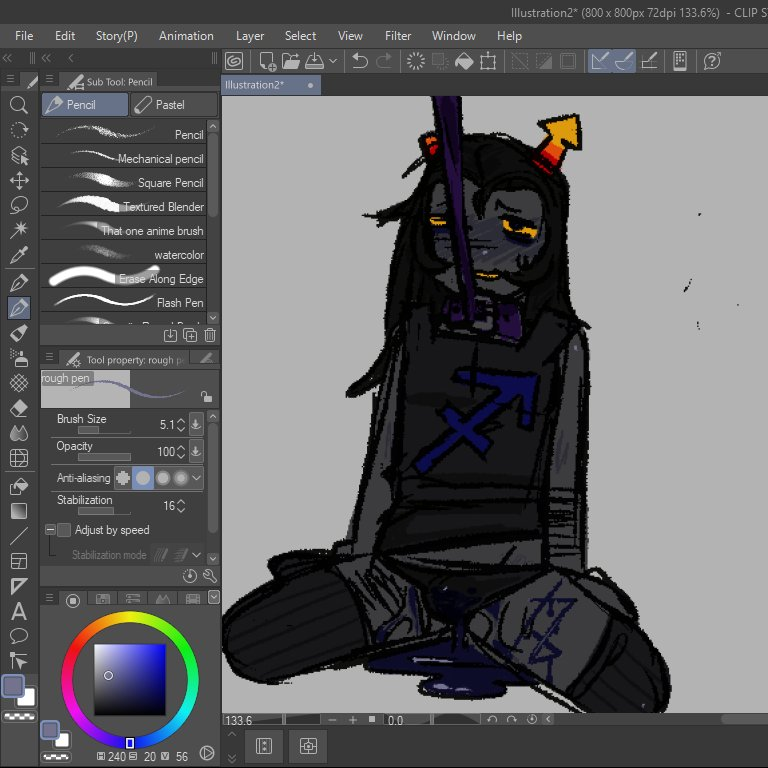Select the Fill bucket tool

pyautogui.click(x=19, y=486)
